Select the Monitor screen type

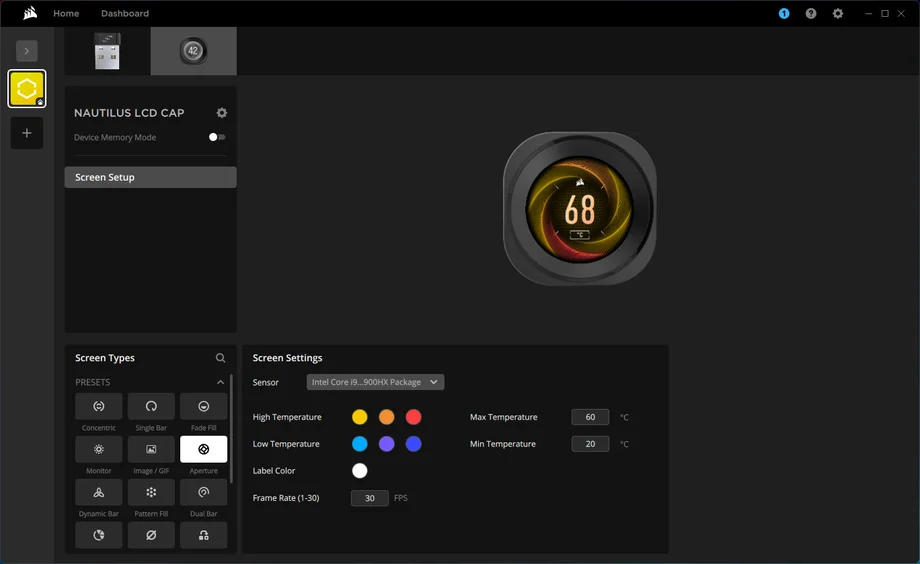(x=99, y=449)
